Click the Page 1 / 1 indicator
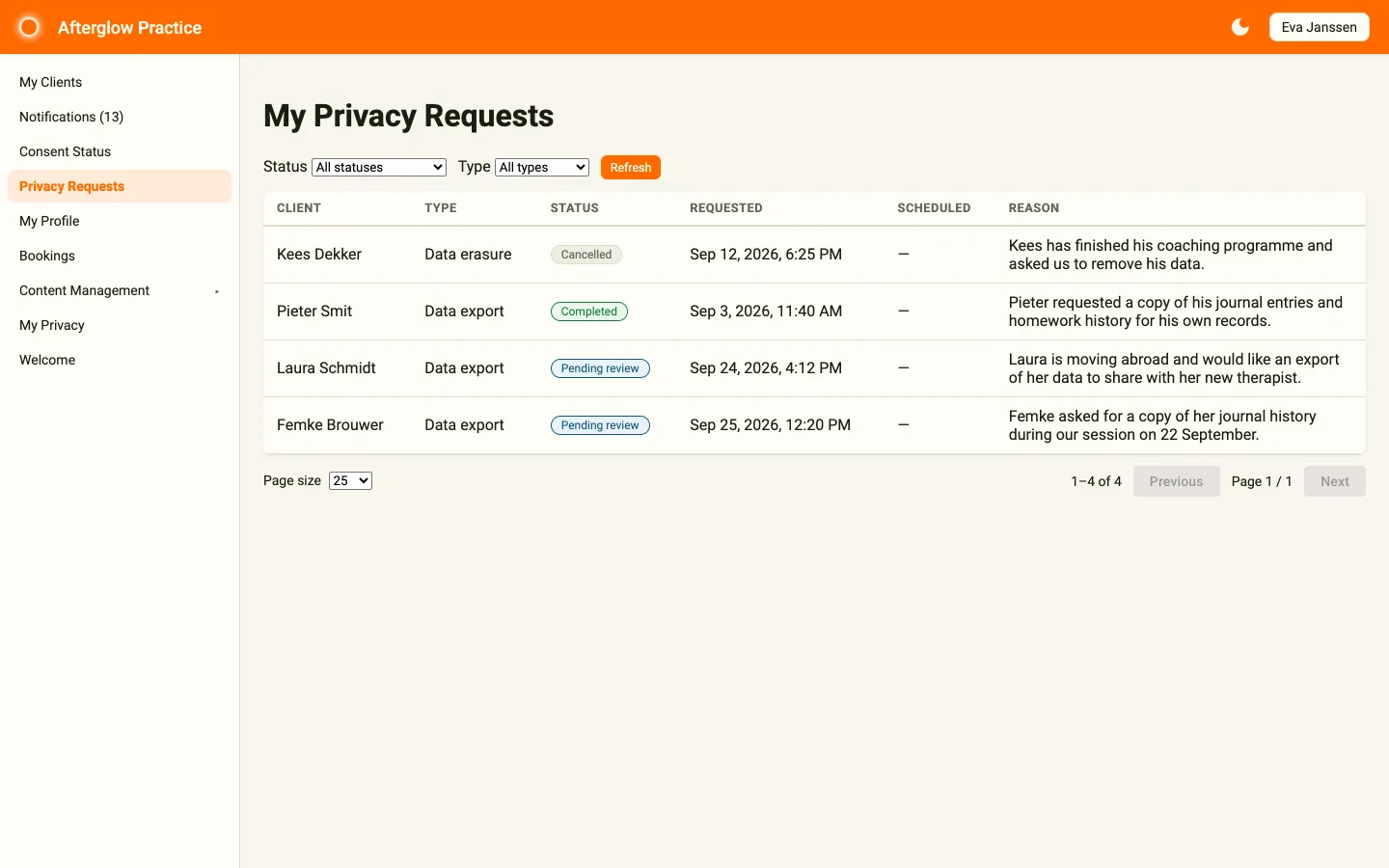Image resolution: width=1389 pixels, height=868 pixels. point(1262,481)
